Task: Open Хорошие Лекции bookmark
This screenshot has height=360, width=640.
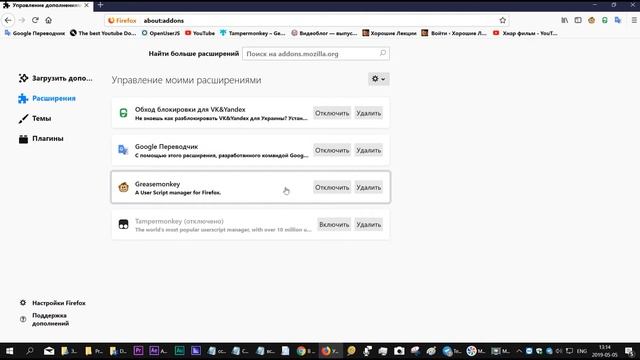Action: (x=389, y=33)
